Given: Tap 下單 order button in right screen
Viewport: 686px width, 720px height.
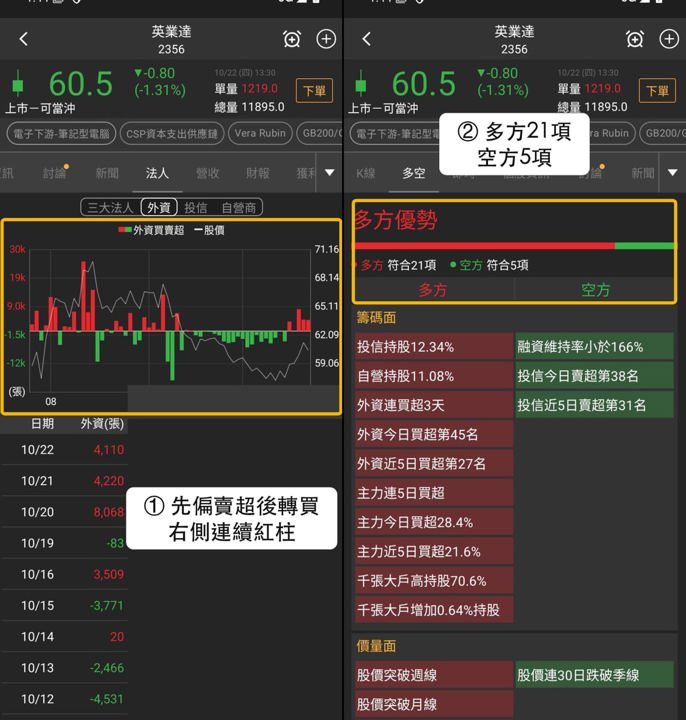Looking at the screenshot, I should pyautogui.click(x=657, y=90).
